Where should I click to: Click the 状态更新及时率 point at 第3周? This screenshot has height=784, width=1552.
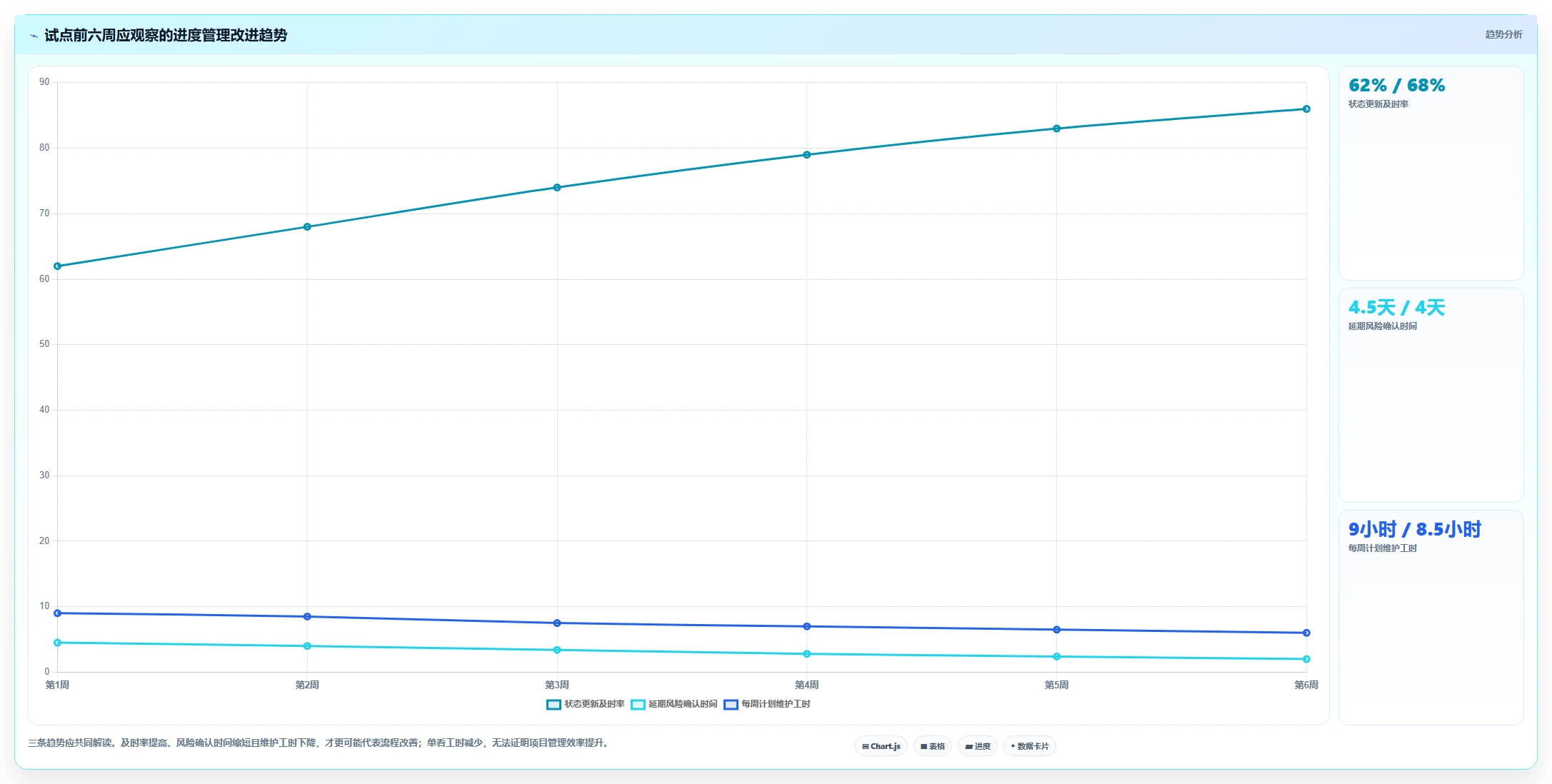tap(557, 188)
